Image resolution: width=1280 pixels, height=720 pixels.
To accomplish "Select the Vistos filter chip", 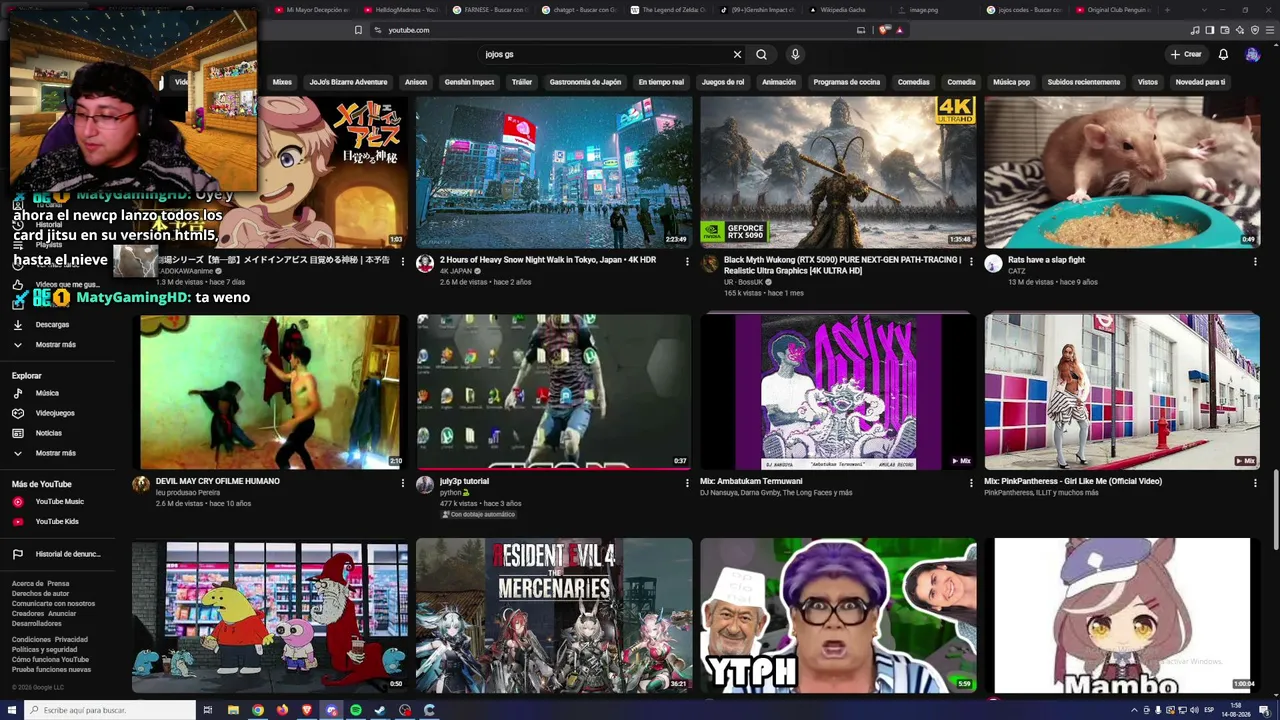I will coord(1148,82).
